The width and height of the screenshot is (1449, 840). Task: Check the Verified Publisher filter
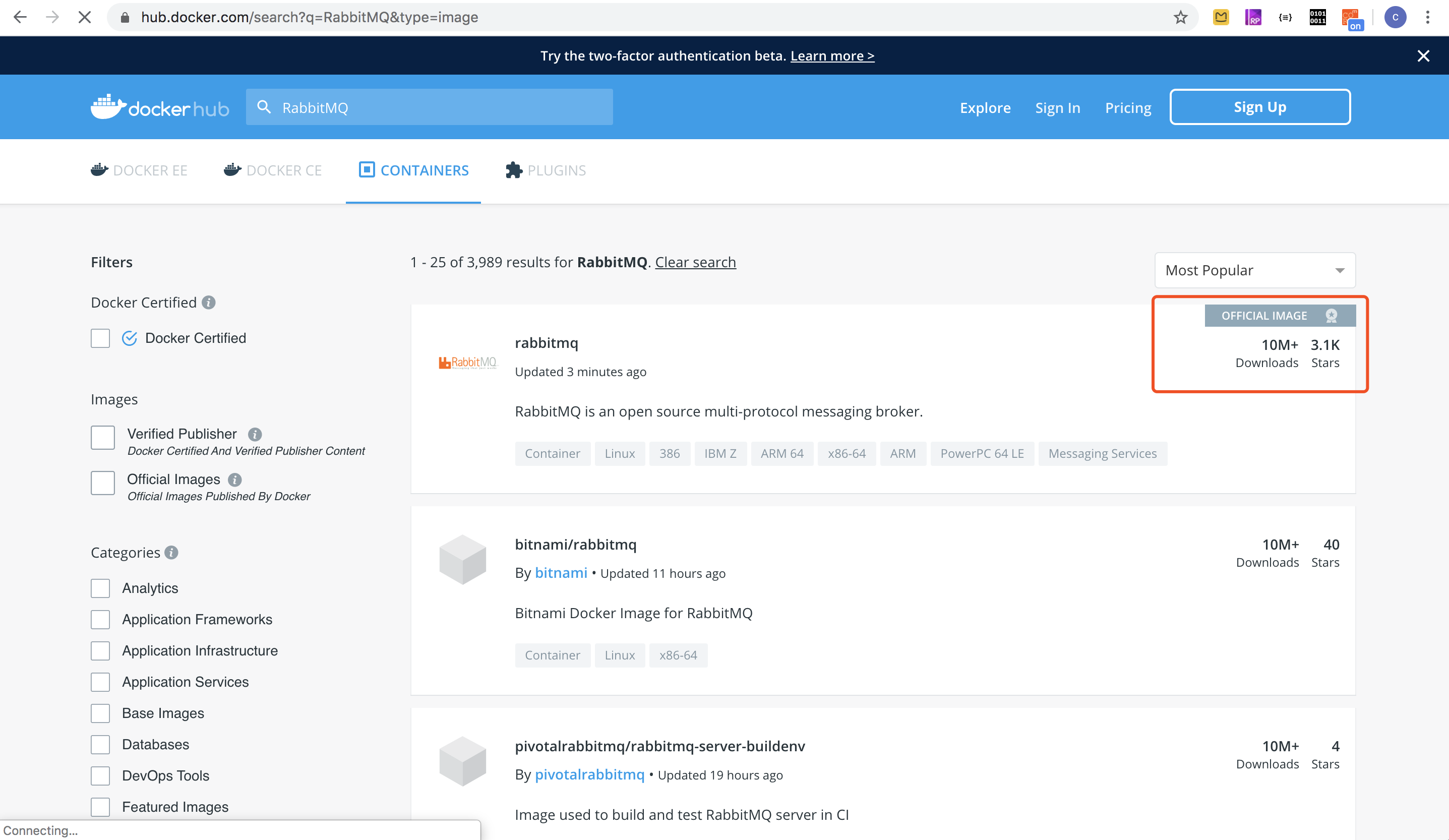(103, 438)
